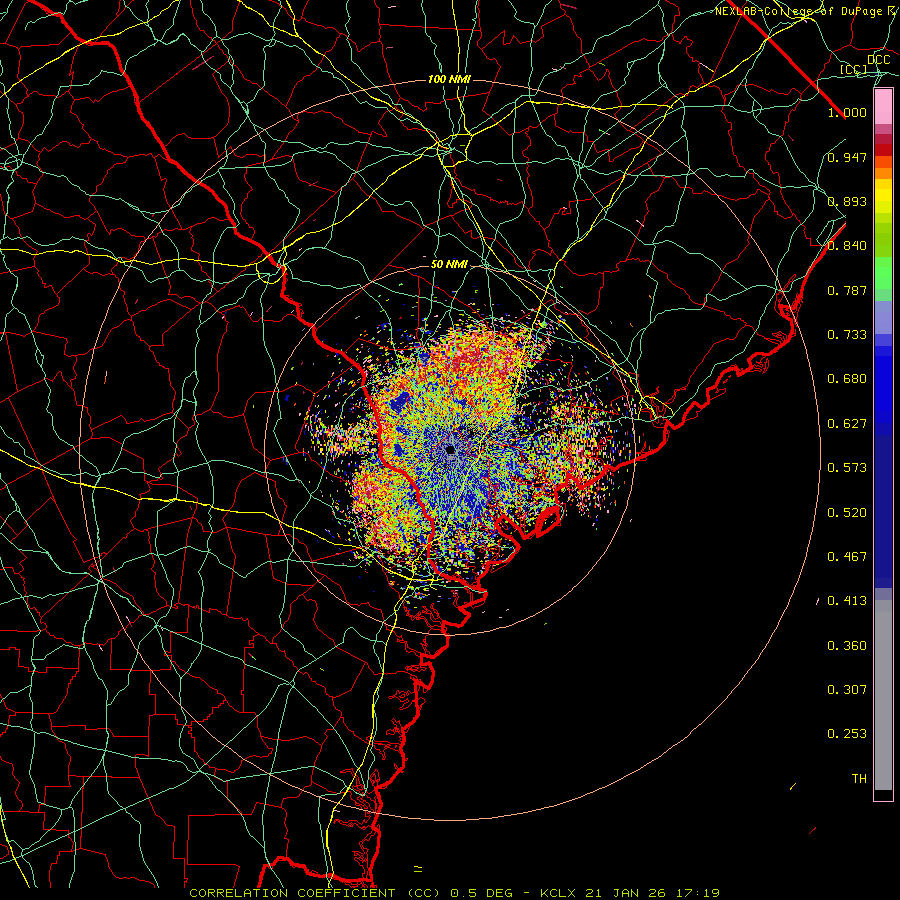900x900 pixels.
Task: Click the KCLX radar site center point
Action: (x=451, y=449)
